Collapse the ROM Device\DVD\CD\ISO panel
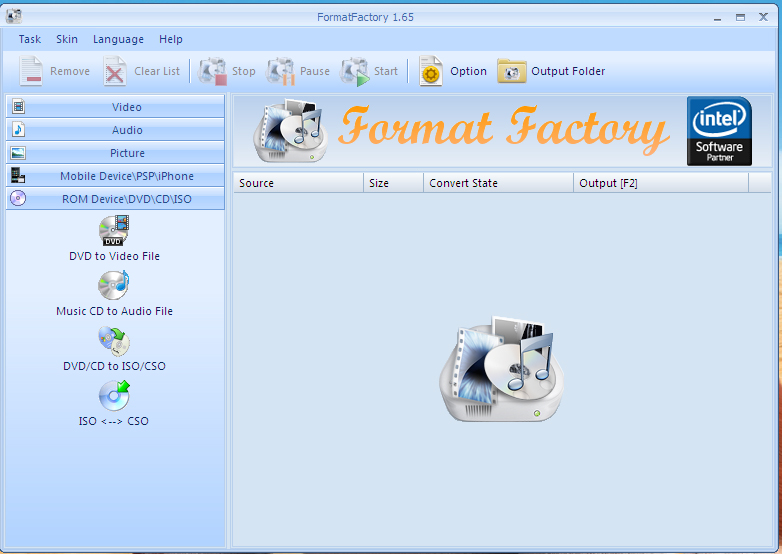 pyautogui.click(x=115, y=198)
